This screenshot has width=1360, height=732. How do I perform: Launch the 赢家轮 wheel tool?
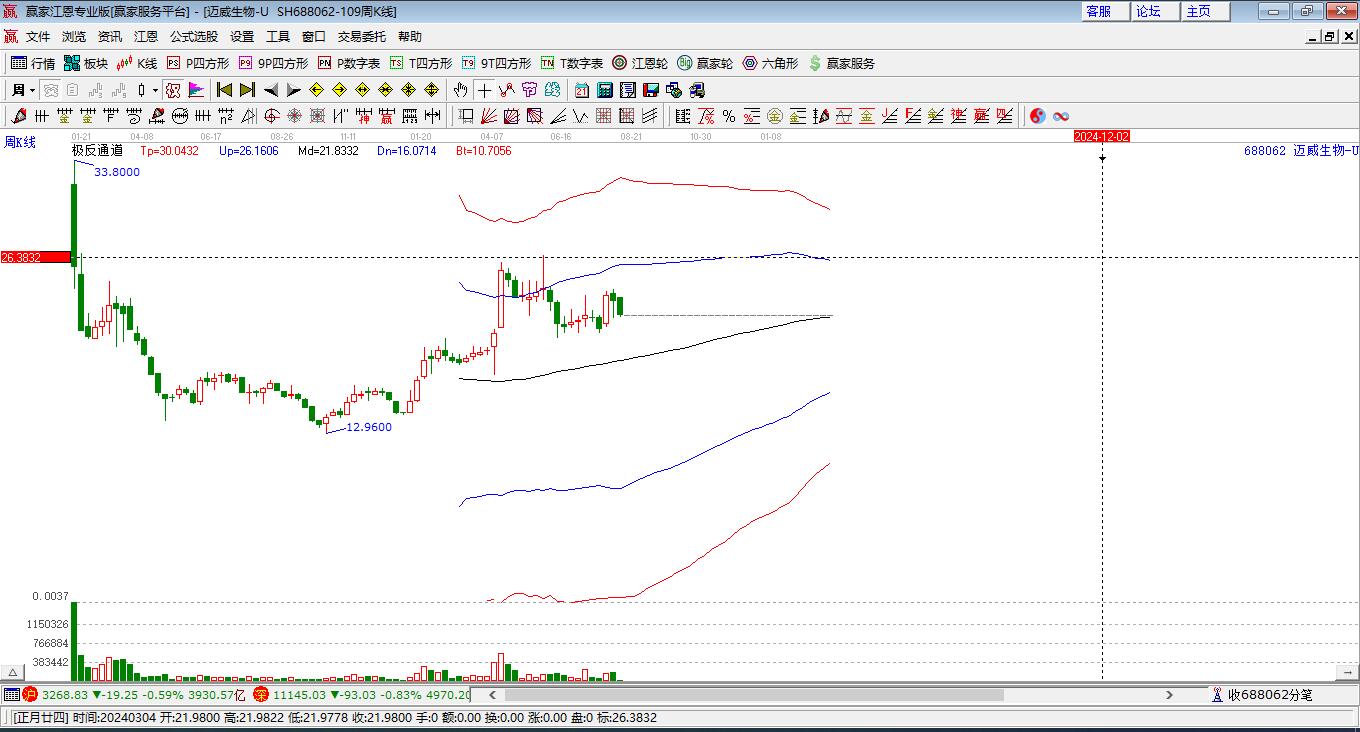pyautogui.click(x=705, y=63)
